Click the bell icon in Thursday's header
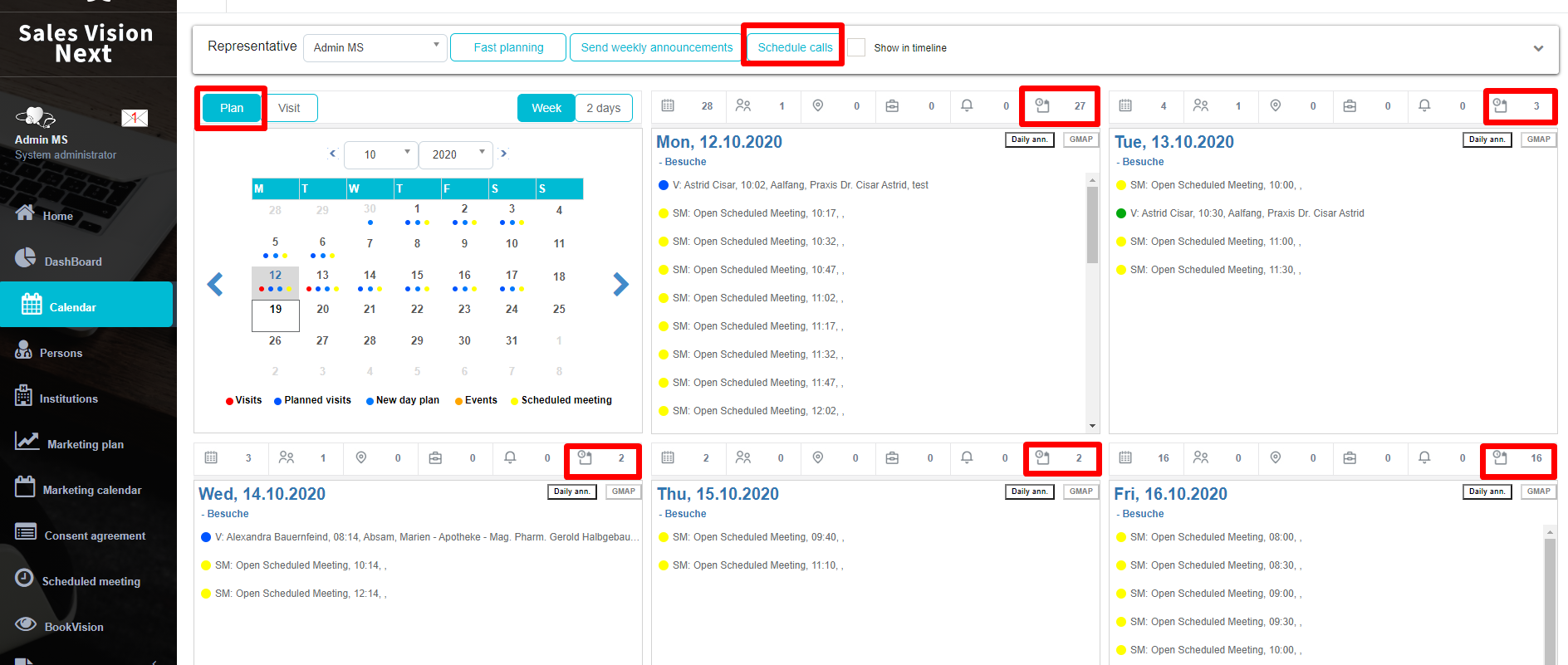The height and width of the screenshot is (665, 1568). coord(967,457)
